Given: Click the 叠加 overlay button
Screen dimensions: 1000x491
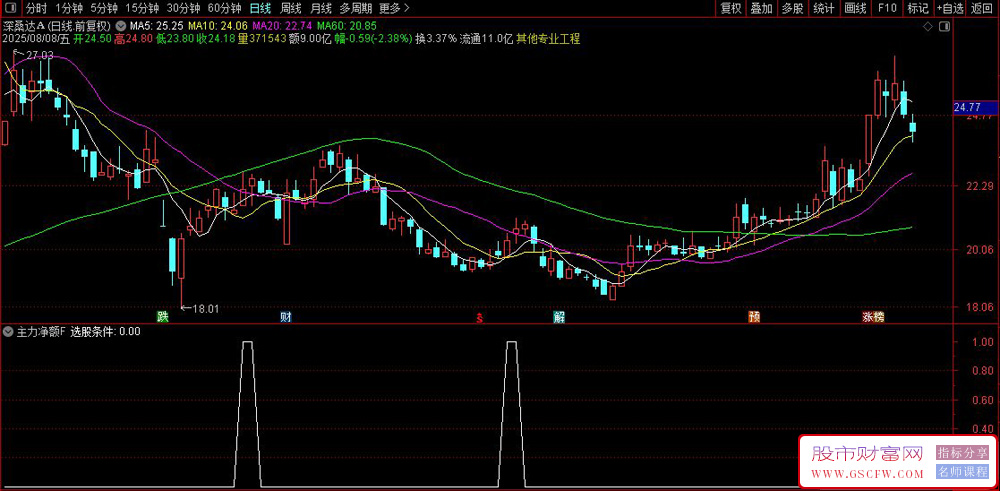Looking at the screenshot, I should click(x=761, y=8).
